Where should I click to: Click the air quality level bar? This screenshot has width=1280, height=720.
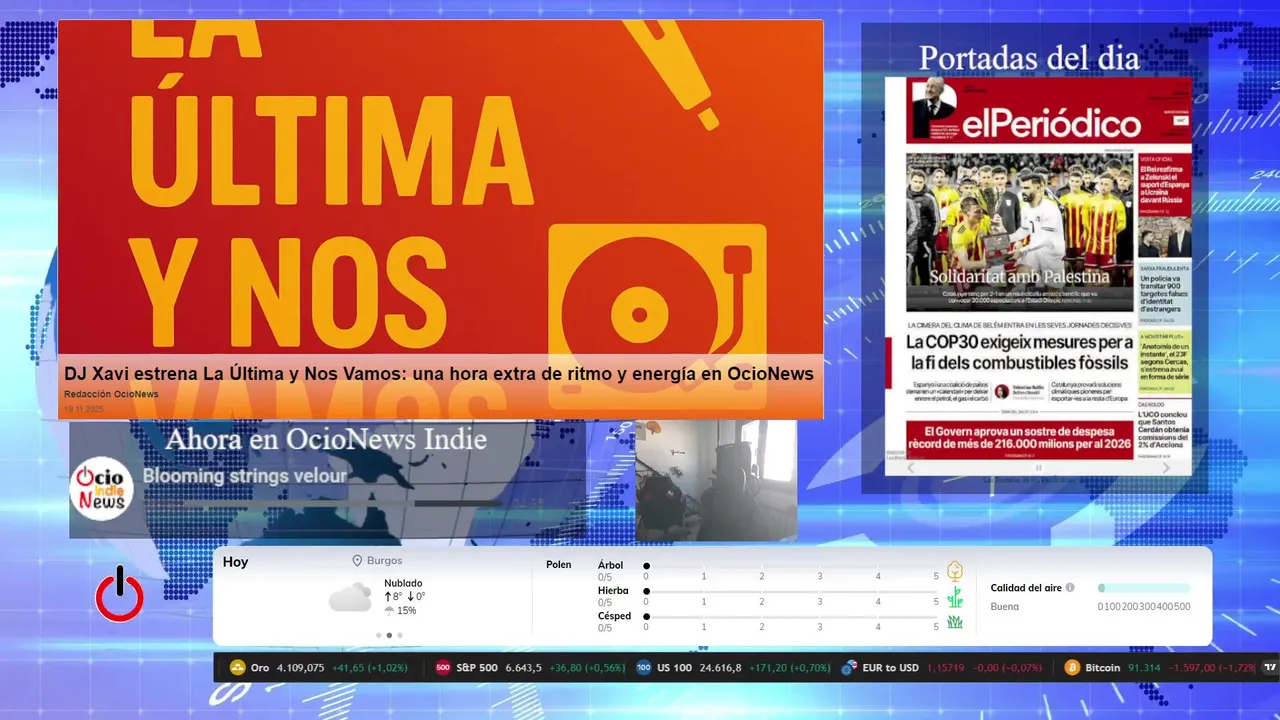tap(1144, 588)
